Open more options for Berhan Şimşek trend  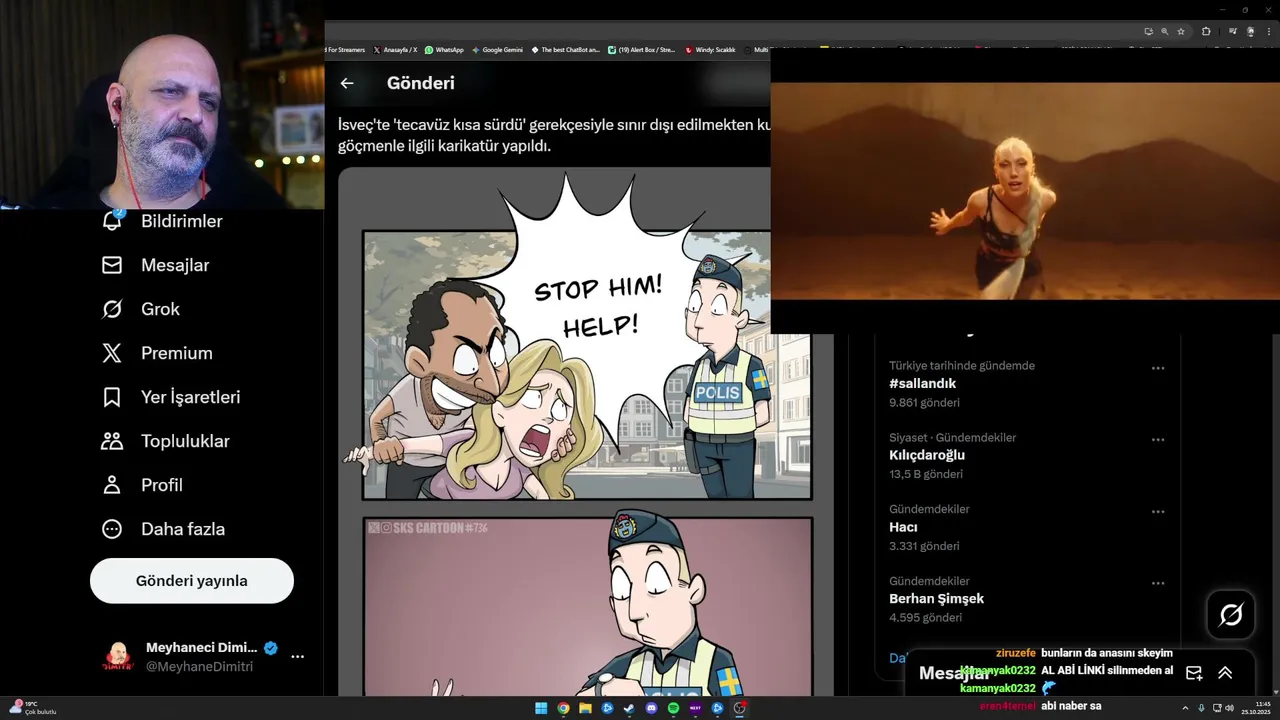1158,583
